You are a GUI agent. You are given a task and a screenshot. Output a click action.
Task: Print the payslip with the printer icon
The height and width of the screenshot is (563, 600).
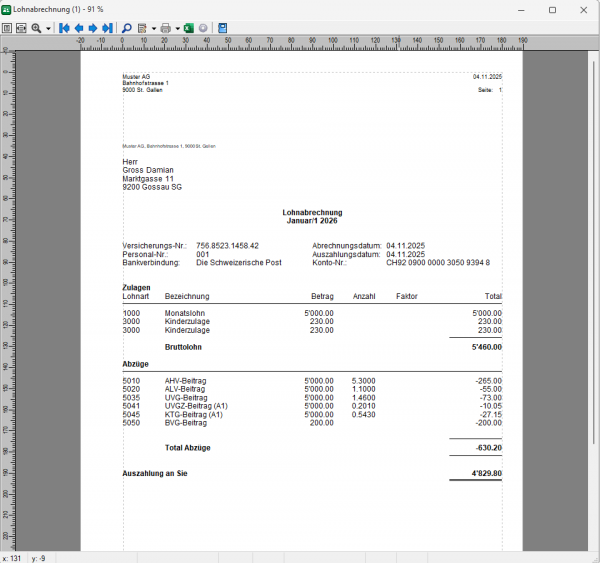pos(166,28)
